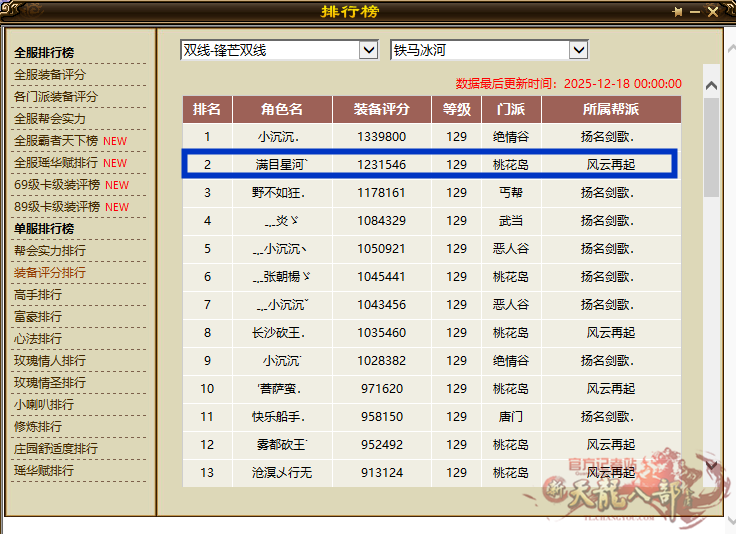Screen dimensions: 736x534
Task: Click the 门派 column header
Action: tap(511, 109)
